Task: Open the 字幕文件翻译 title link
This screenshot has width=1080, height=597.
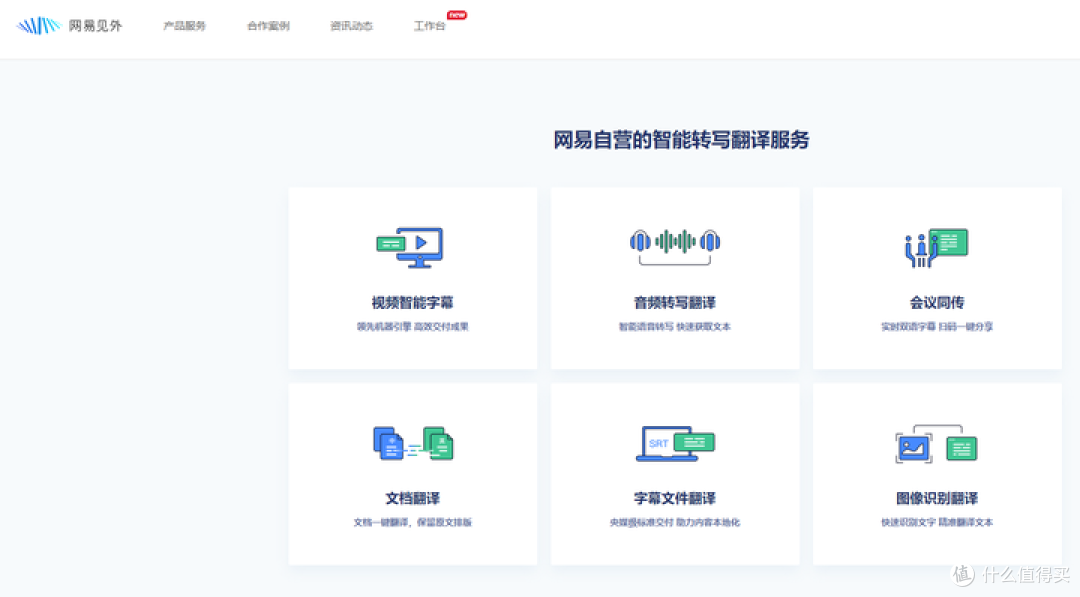Action: point(675,498)
